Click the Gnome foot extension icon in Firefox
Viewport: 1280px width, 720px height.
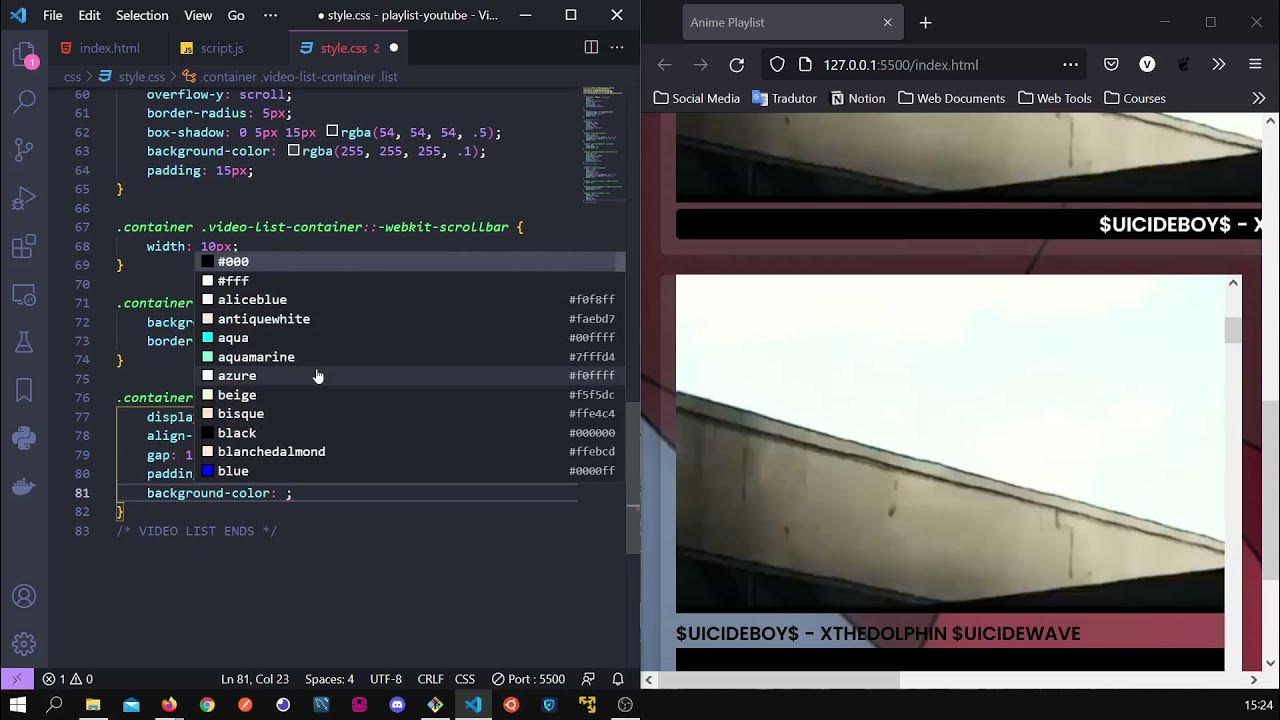coord(1183,65)
